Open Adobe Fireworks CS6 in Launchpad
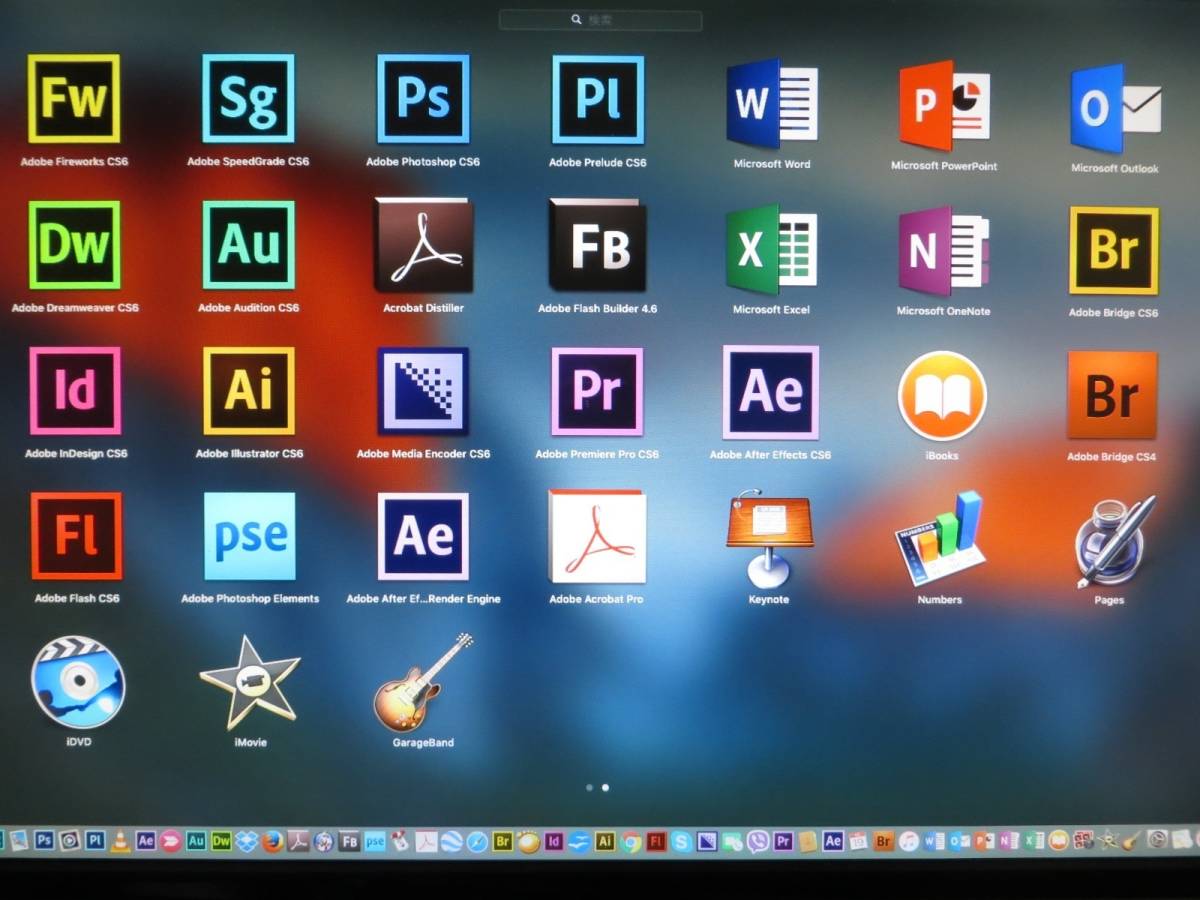1200x900 pixels. (x=74, y=98)
